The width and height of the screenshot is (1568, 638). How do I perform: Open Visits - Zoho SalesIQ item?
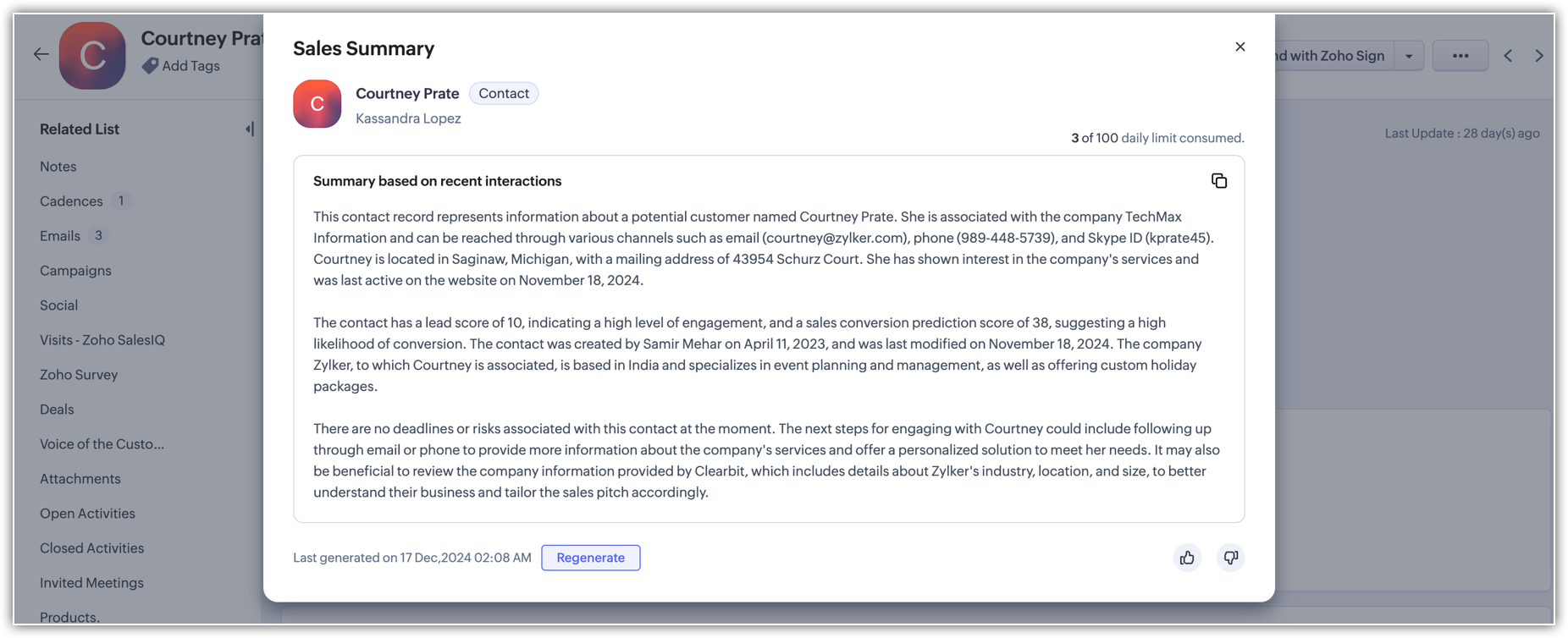point(102,340)
